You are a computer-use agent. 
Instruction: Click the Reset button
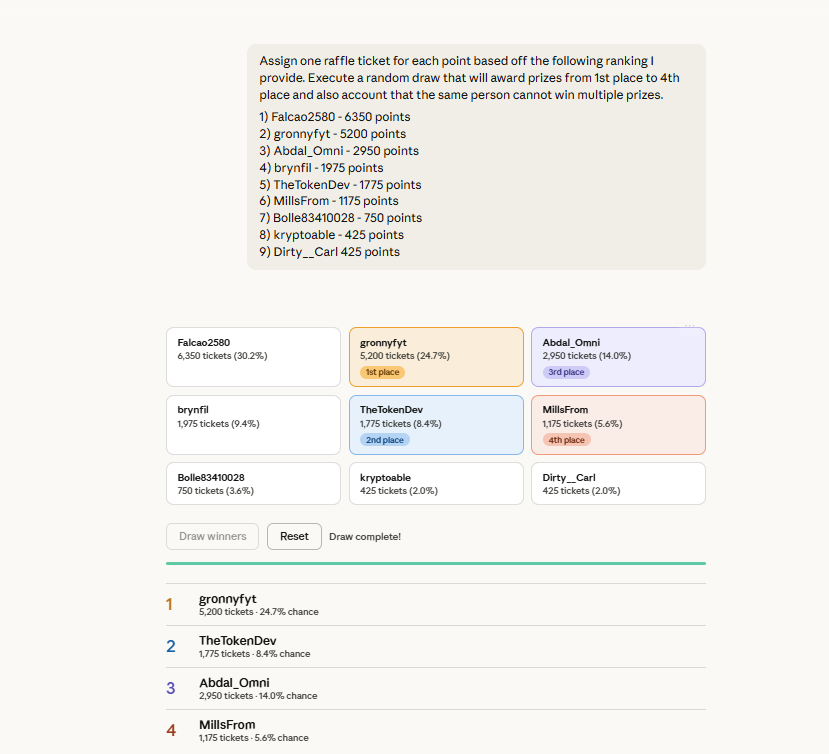click(294, 536)
